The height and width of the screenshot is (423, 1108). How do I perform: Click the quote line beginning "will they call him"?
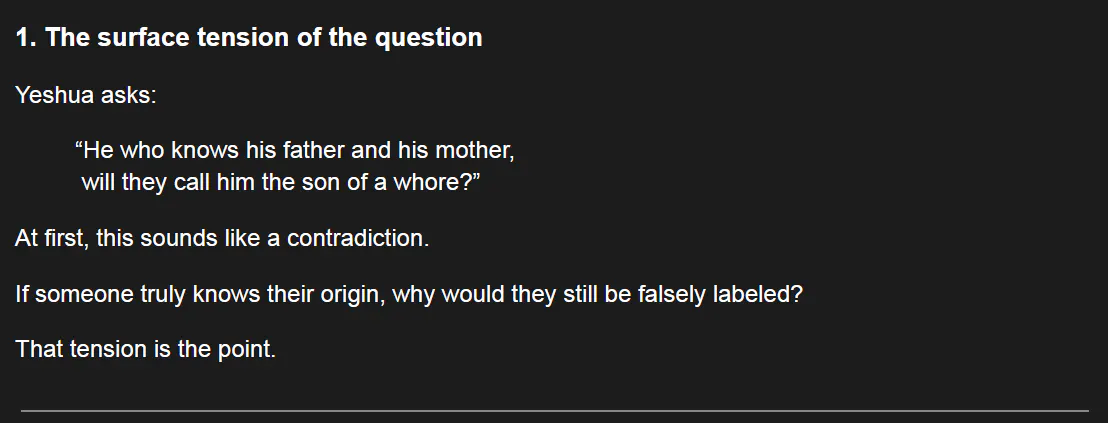click(x=282, y=184)
